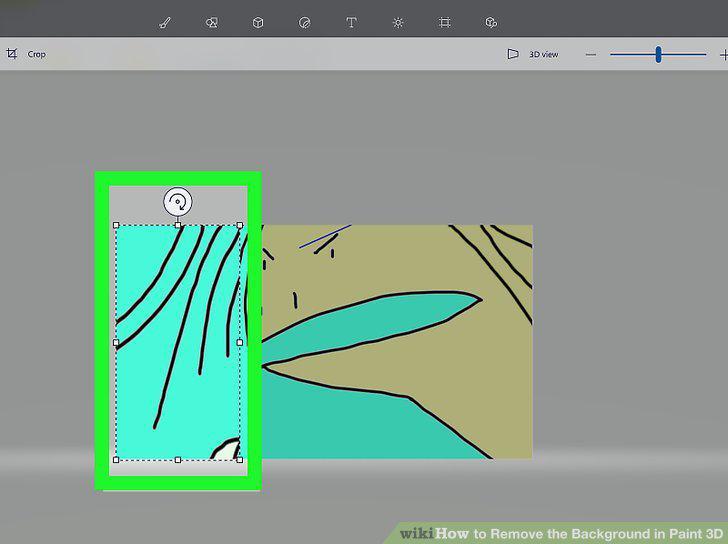Image resolution: width=728 pixels, height=544 pixels.
Task: Click the bottom-middle selection handle
Action: (x=178, y=460)
